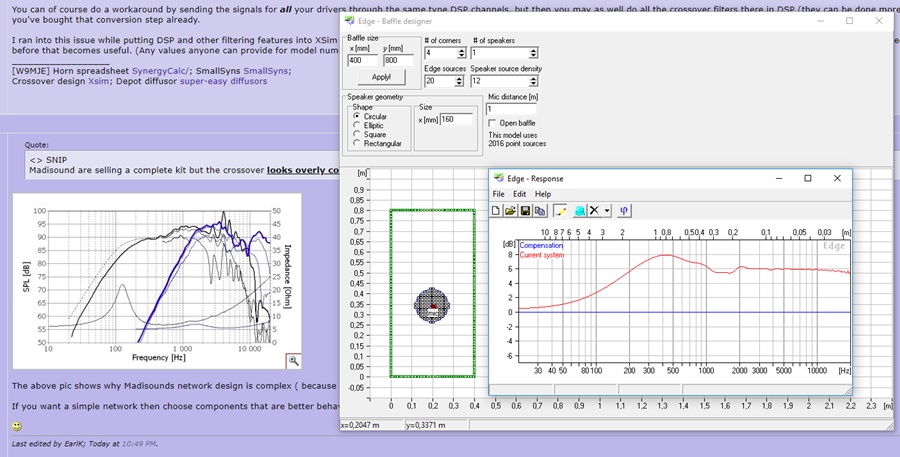This screenshot has height=457, width=900.
Task: Click the bold 'looks overly' text in quote
Action: (x=297, y=171)
